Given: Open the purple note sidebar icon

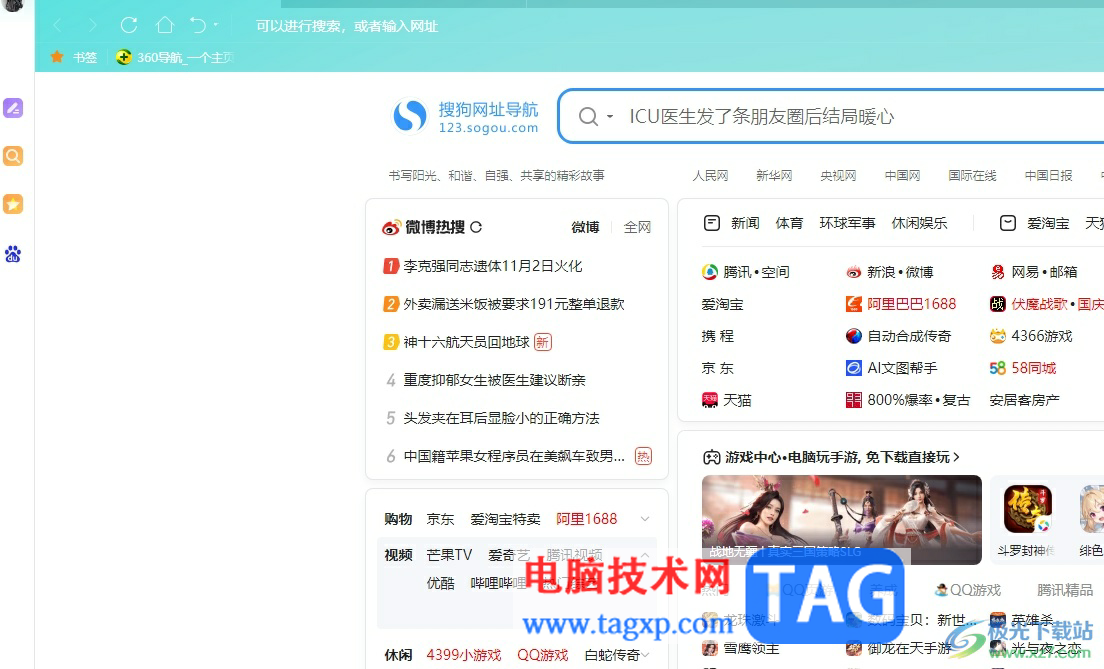Looking at the screenshot, I should click(x=13, y=108).
